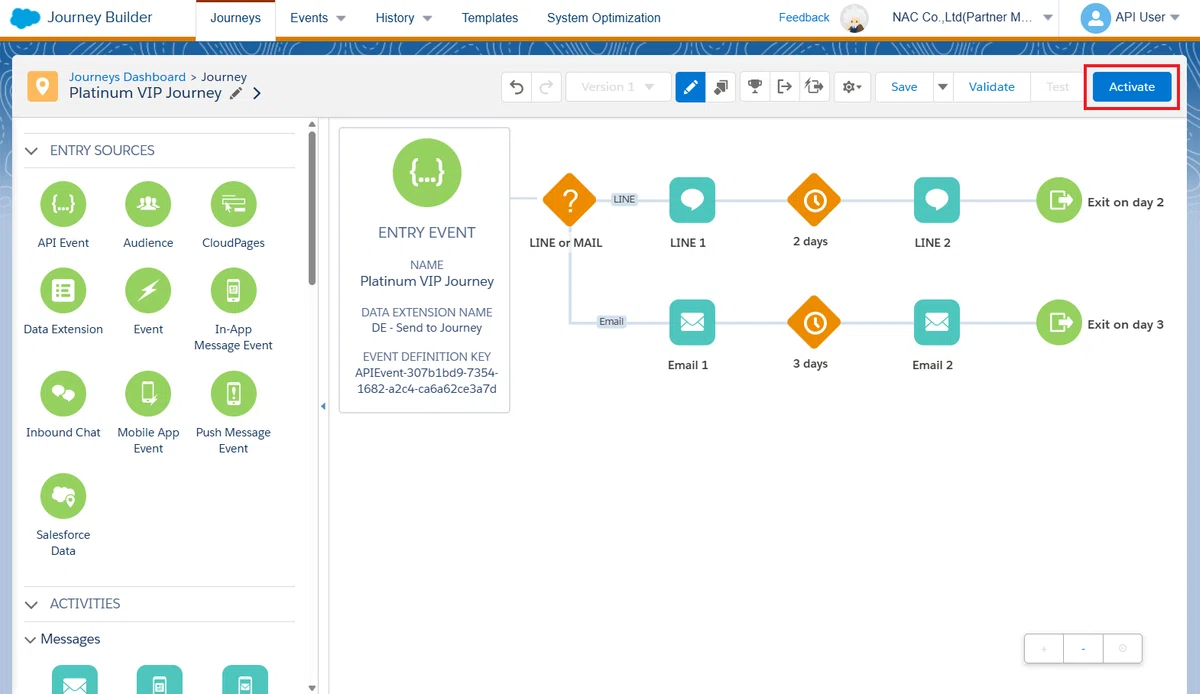Click the LINE branch label

tap(624, 199)
